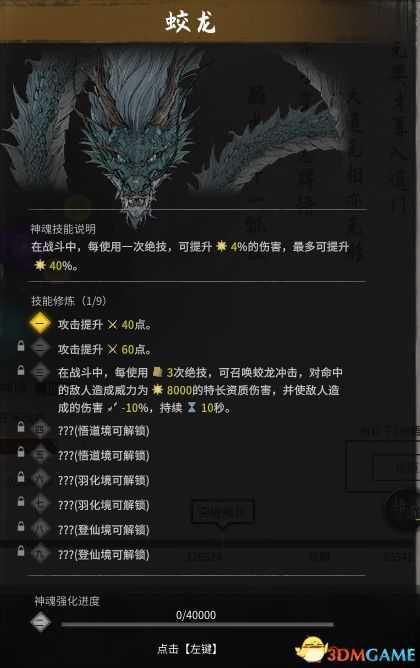Select the gold first-tier skill diamond icon
Viewport: 420px width, 668px height.
40,324
